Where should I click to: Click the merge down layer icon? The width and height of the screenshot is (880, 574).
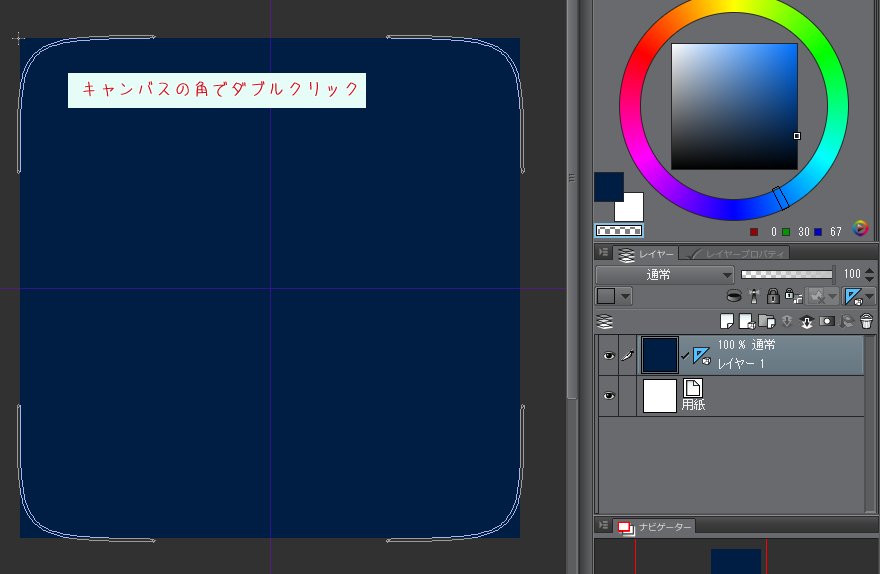807,321
